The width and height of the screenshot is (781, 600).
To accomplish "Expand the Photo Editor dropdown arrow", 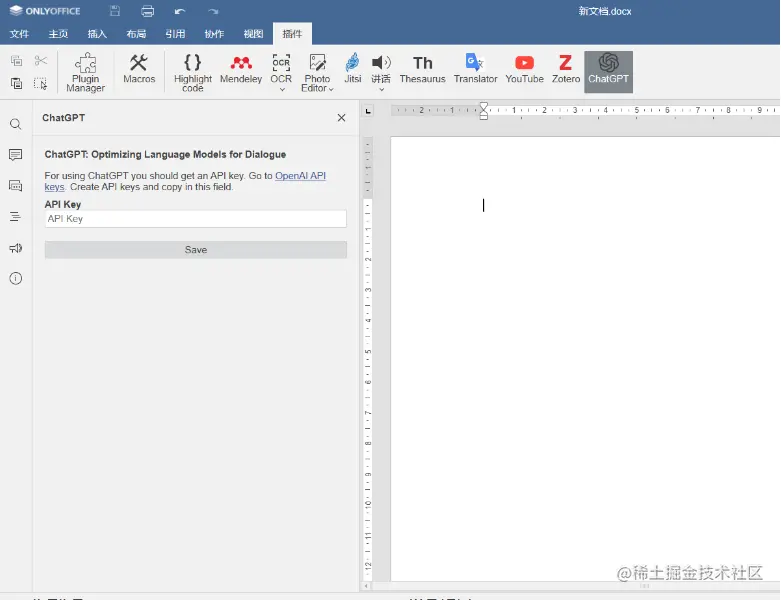I will 331,89.
